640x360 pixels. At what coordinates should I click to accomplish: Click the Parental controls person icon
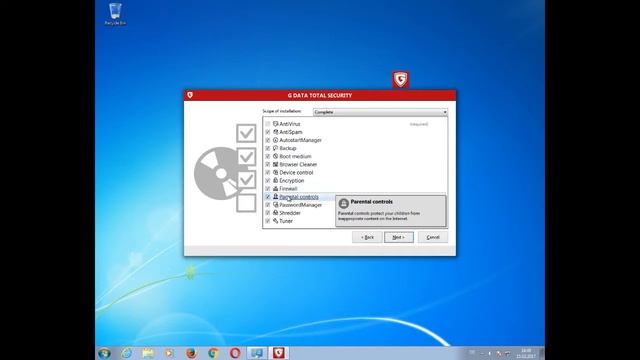click(x=276, y=197)
